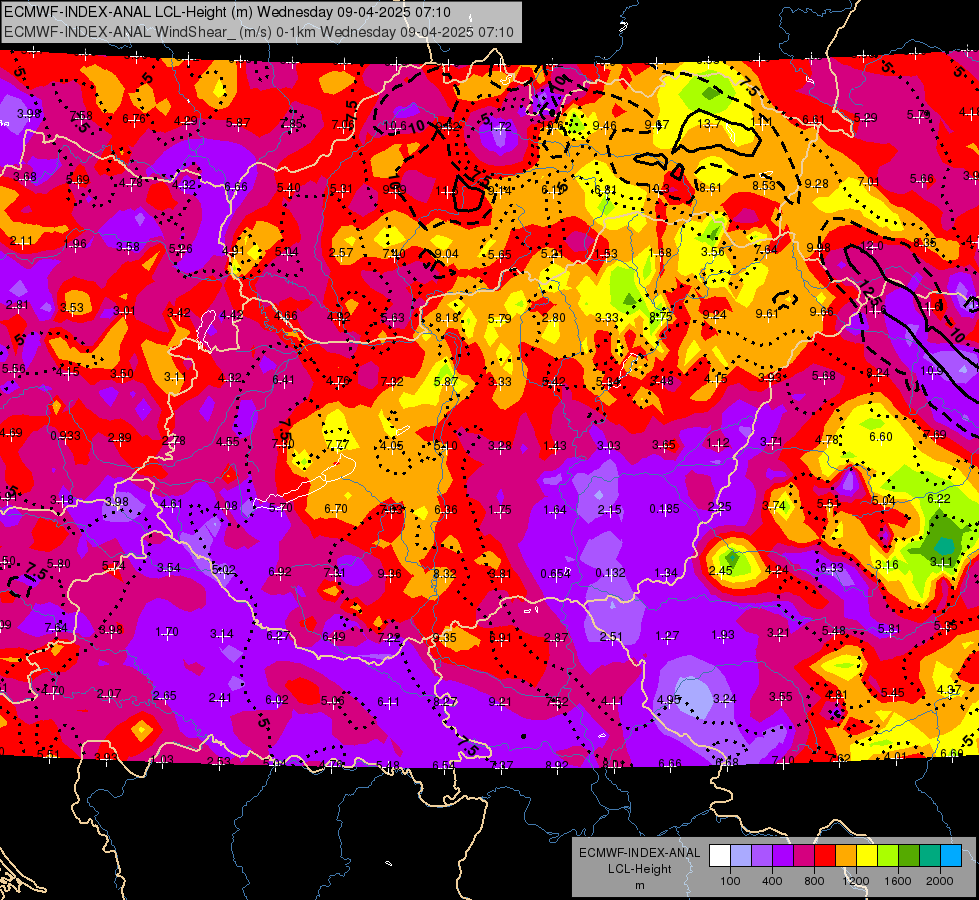Click the 10.3 wind shear value
This screenshot has height=900, width=979.
pyautogui.click(x=658, y=189)
